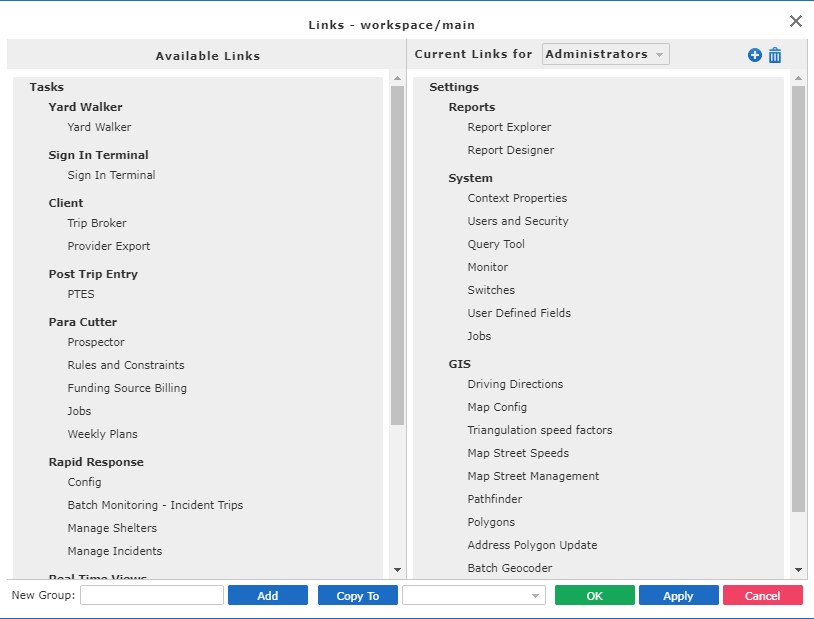Close the Links workspace dialog

795,20
